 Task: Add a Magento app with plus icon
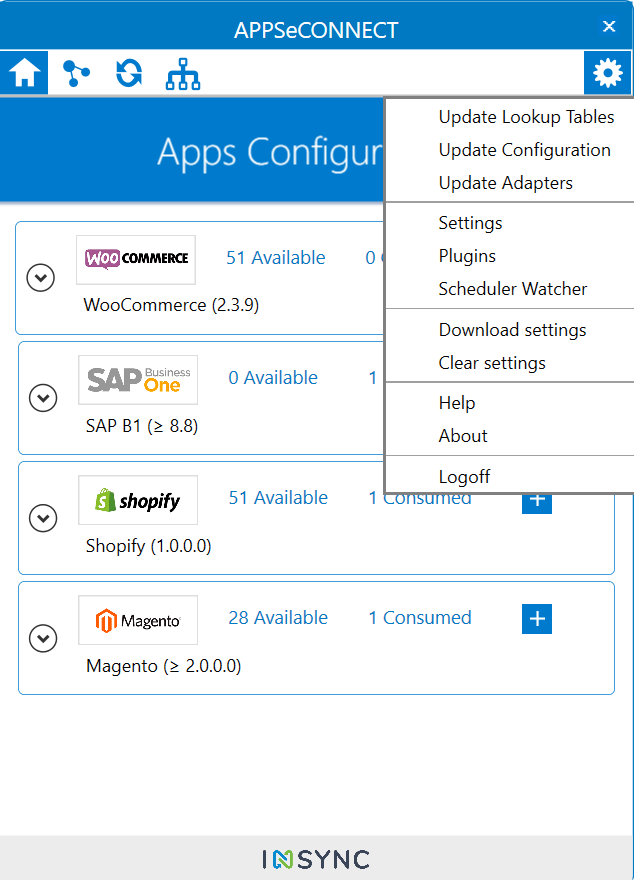537,619
